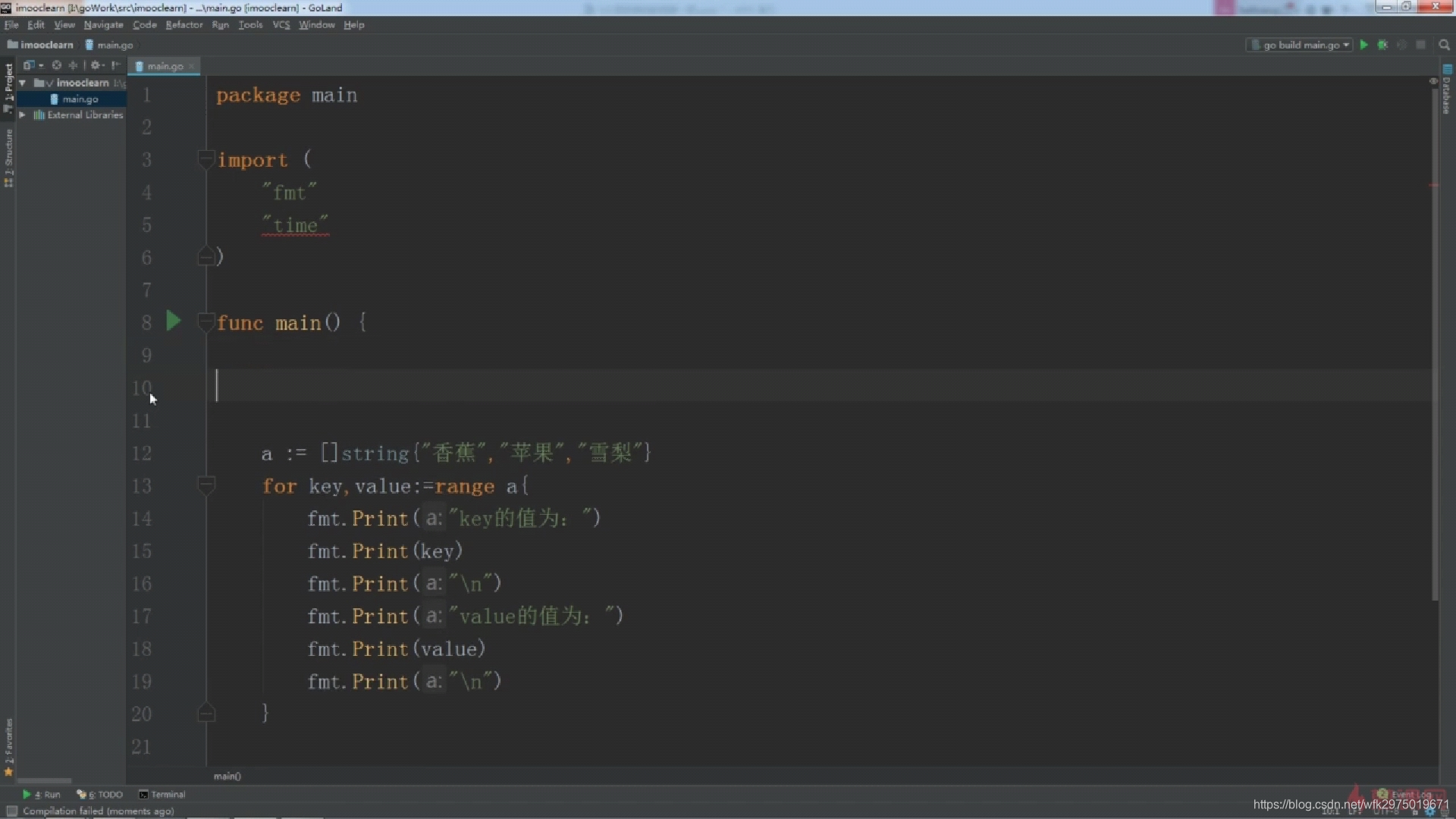The image size is (1456, 819).
Task: Open the Refactor menu
Action: 184,25
